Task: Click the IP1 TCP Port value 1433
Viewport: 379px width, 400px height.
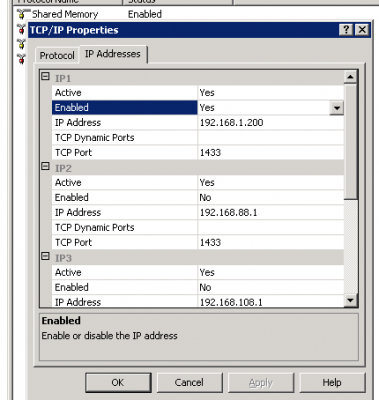Action: tap(210, 153)
